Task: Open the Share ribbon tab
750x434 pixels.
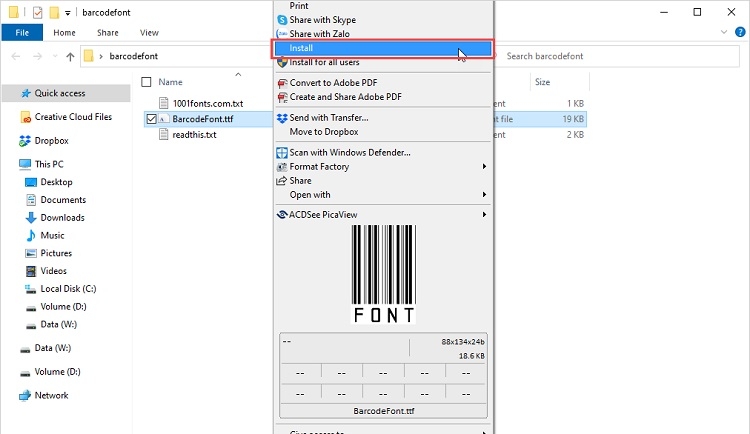Action: (108, 33)
